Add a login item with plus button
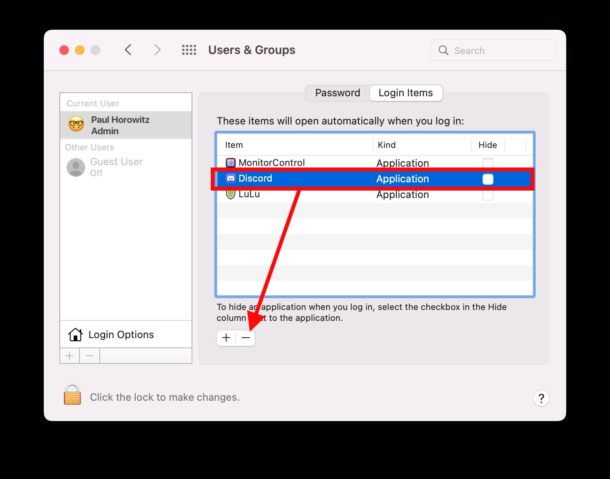Screen dimensions: 610x479 click(x=226, y=337)
